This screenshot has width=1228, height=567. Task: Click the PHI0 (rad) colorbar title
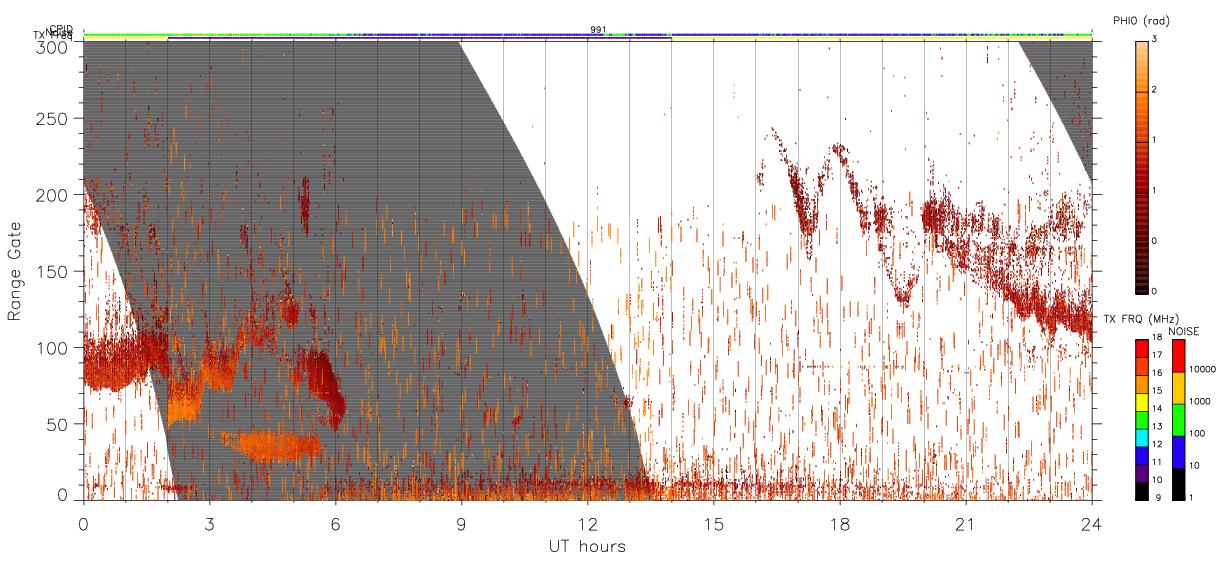tap(1141, 20)
